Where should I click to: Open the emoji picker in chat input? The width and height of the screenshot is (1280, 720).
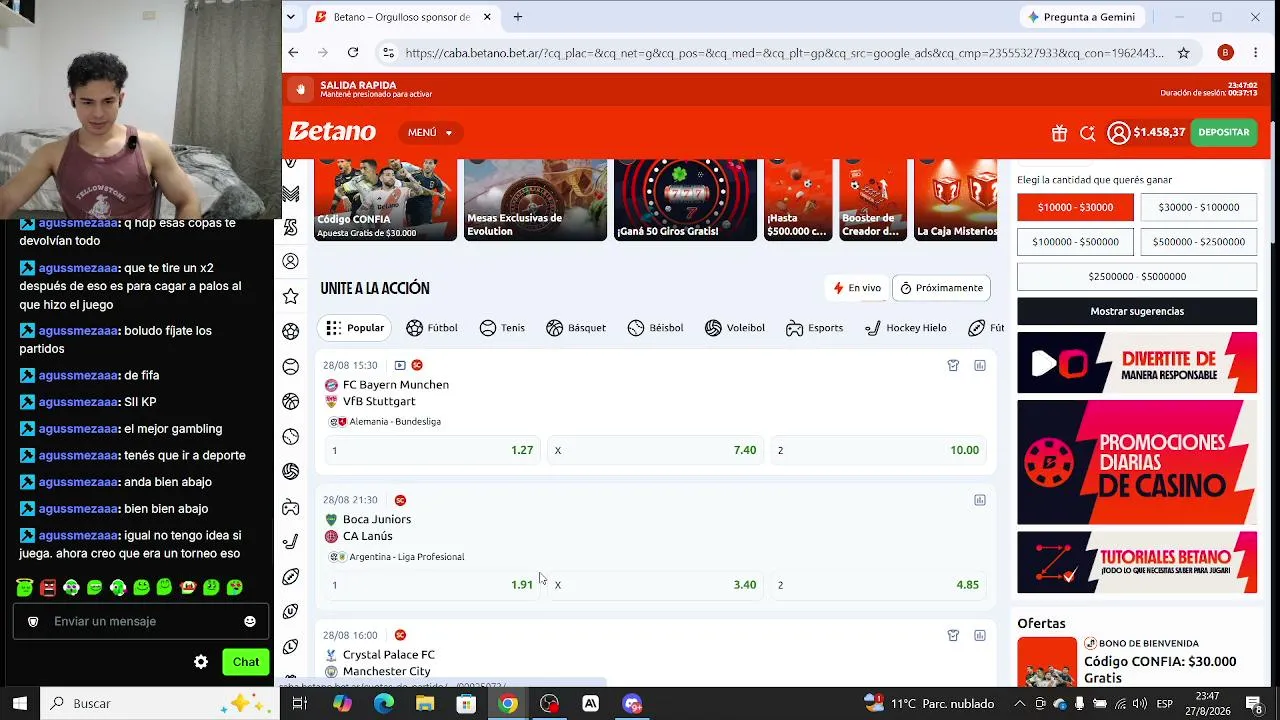(x=250, y=621)
